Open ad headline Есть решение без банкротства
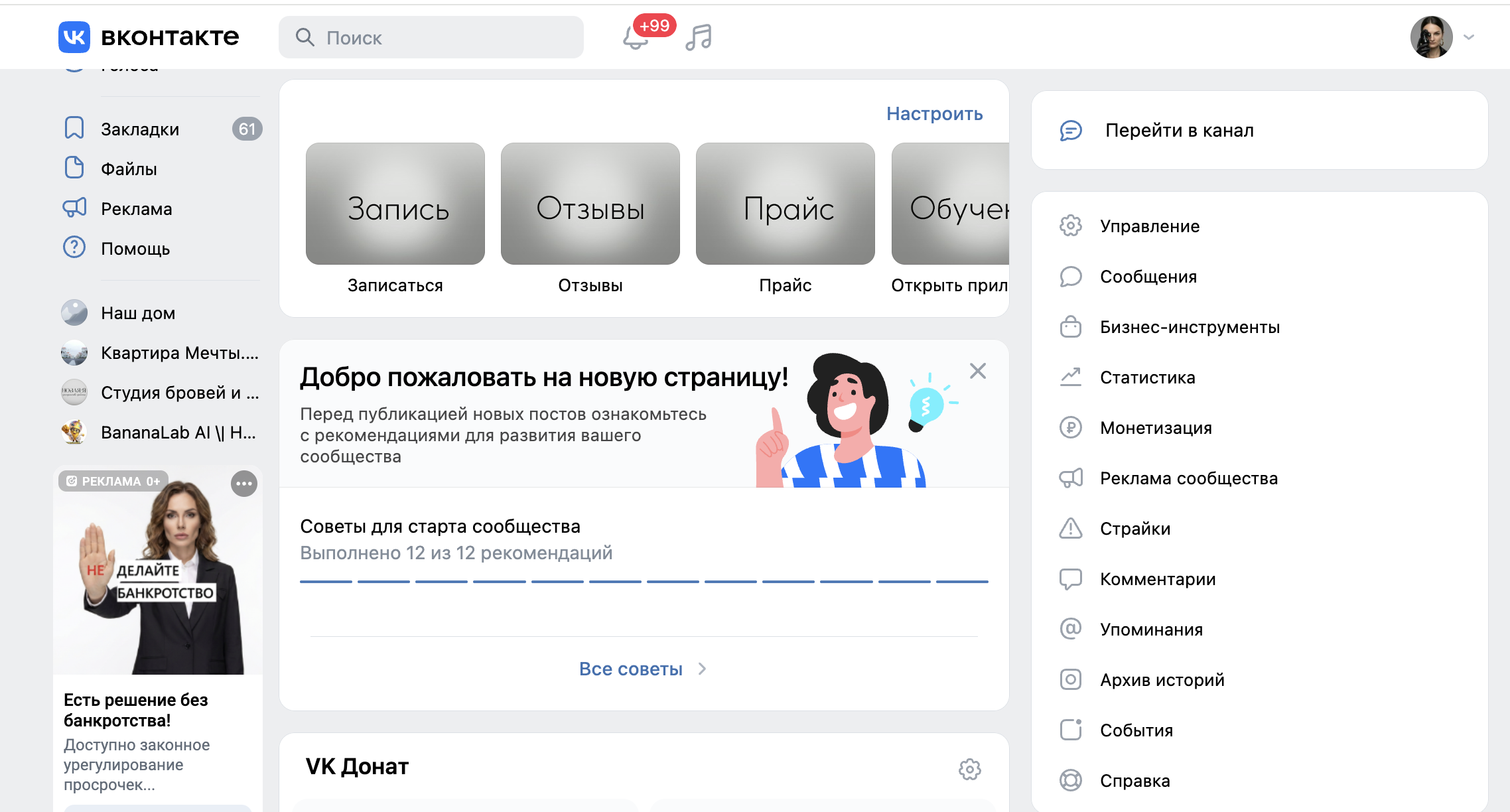This screenshot has height=812, width=1510. tap(136, 710)
